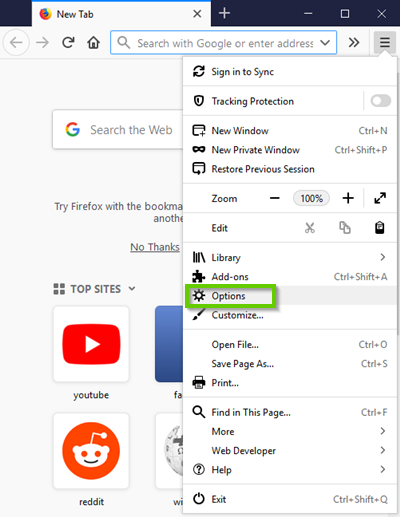This screenshot has height=517, width=400.
Task: Click the Sign in to Sync icon
Action: 199,71
